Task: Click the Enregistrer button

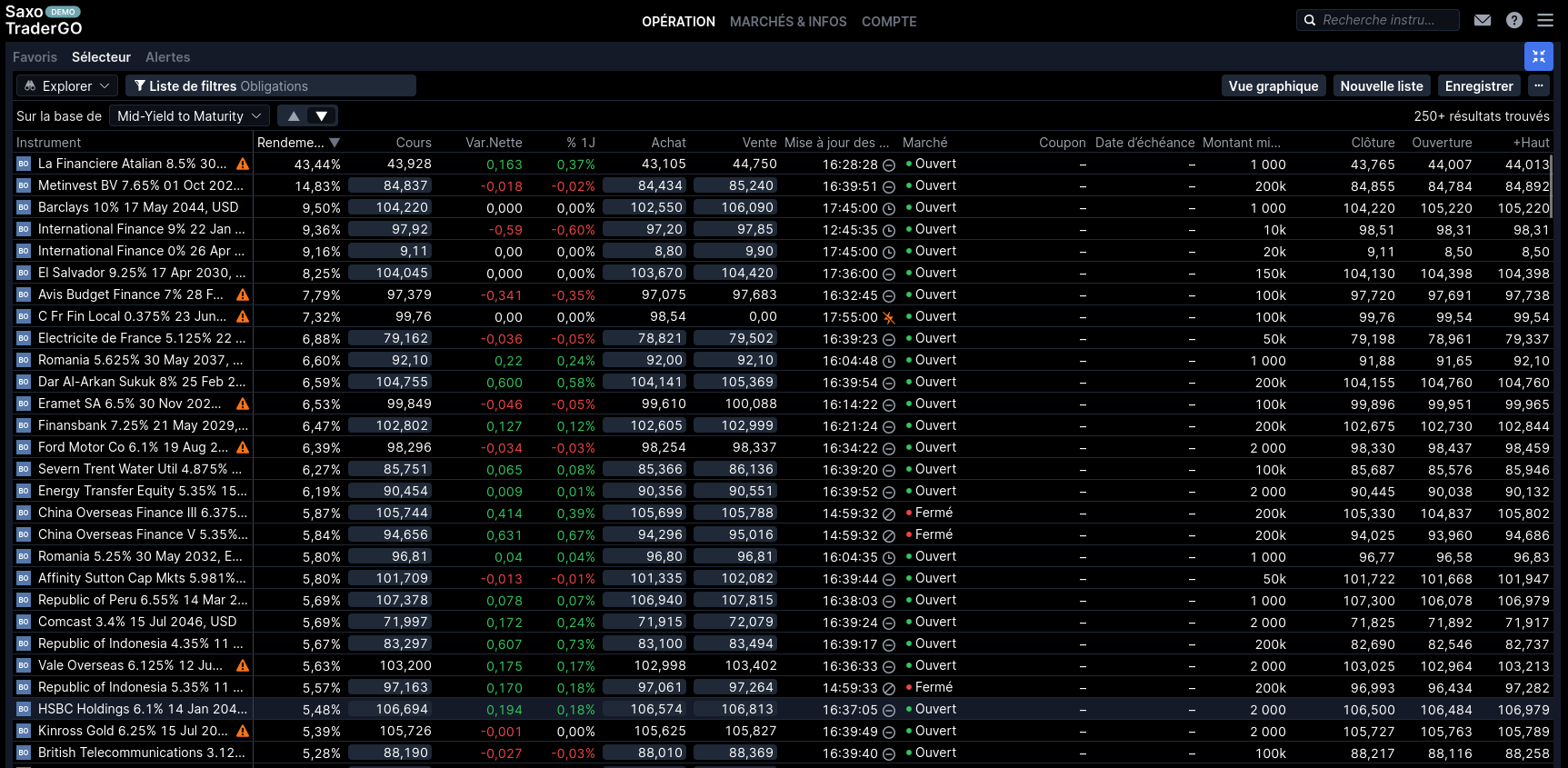Action: 1479,85
